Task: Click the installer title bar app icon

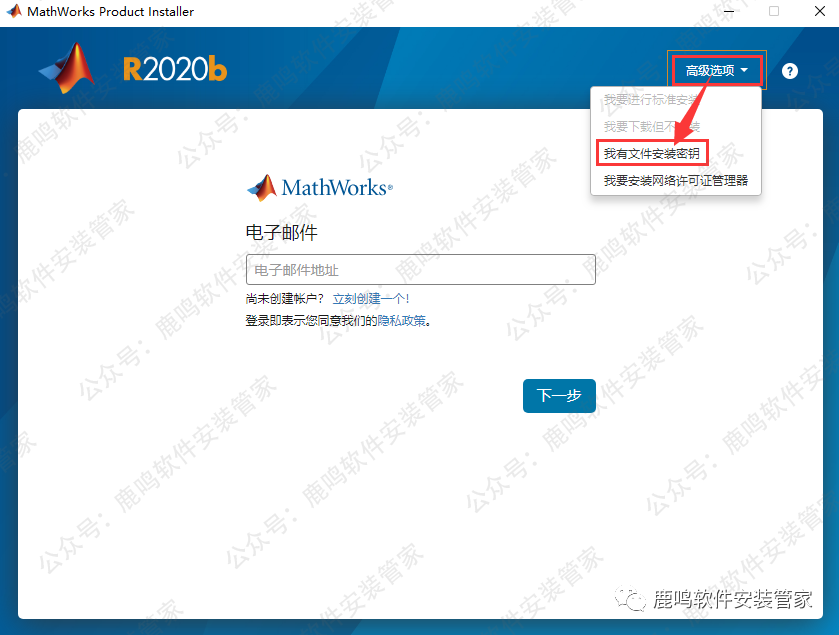Action: coord(14,11)
